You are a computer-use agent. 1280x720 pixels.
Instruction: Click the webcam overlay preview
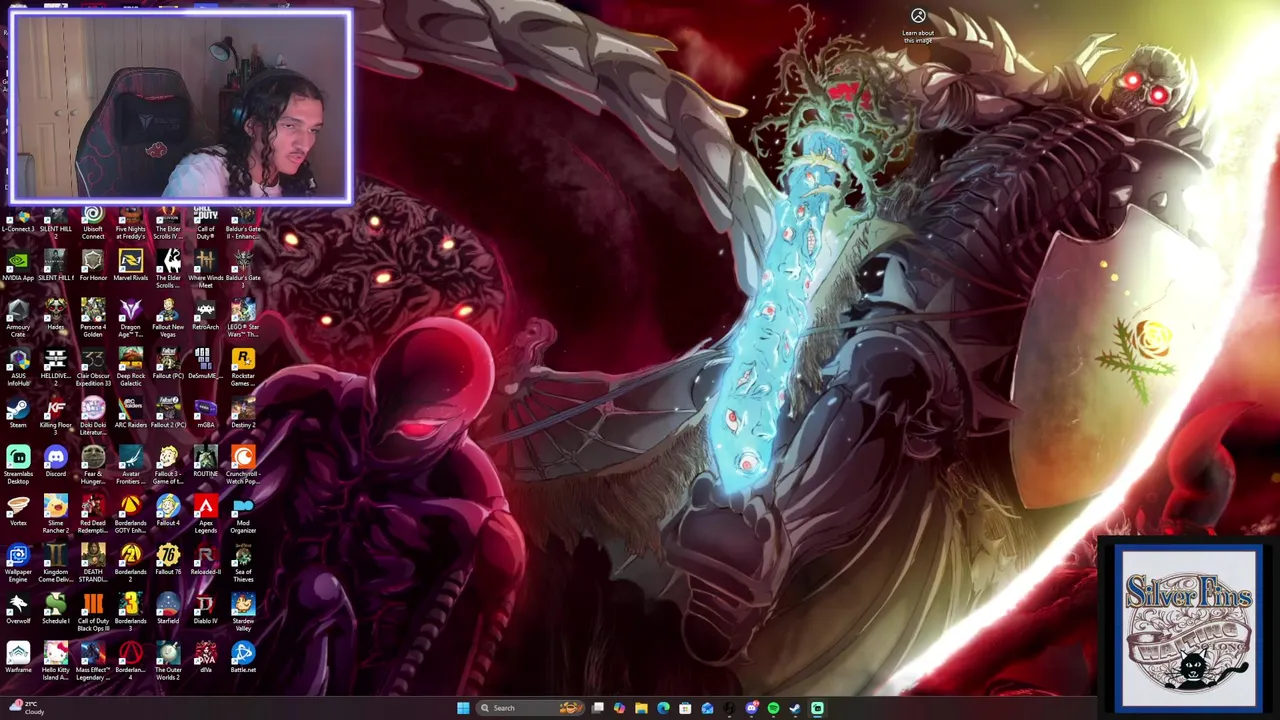point(181,107)
